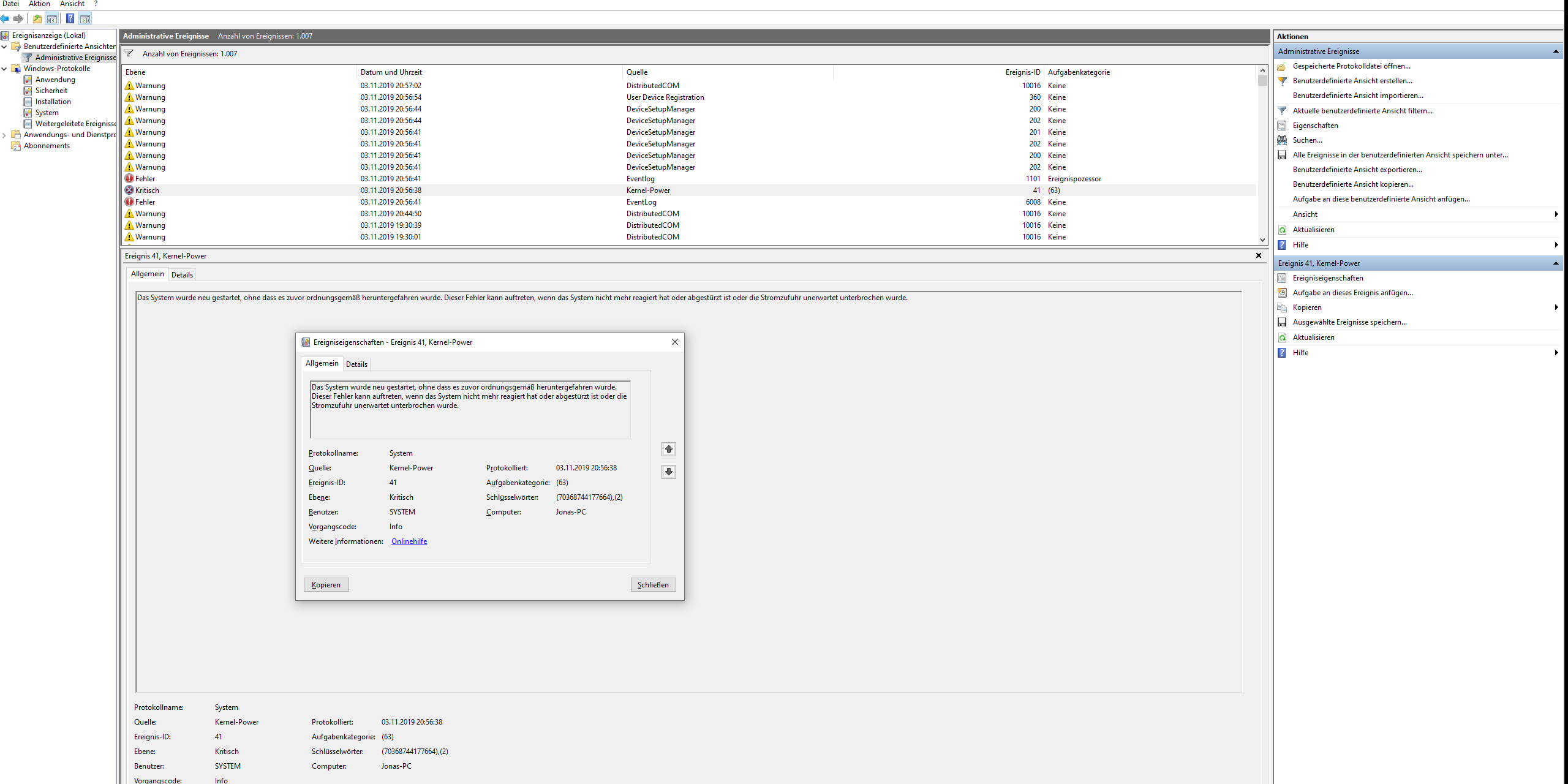This screenshot has height=784, width=1568.
Task: Collapse the Administrative Ereignisse actions section
Action: coord(1555,51)
